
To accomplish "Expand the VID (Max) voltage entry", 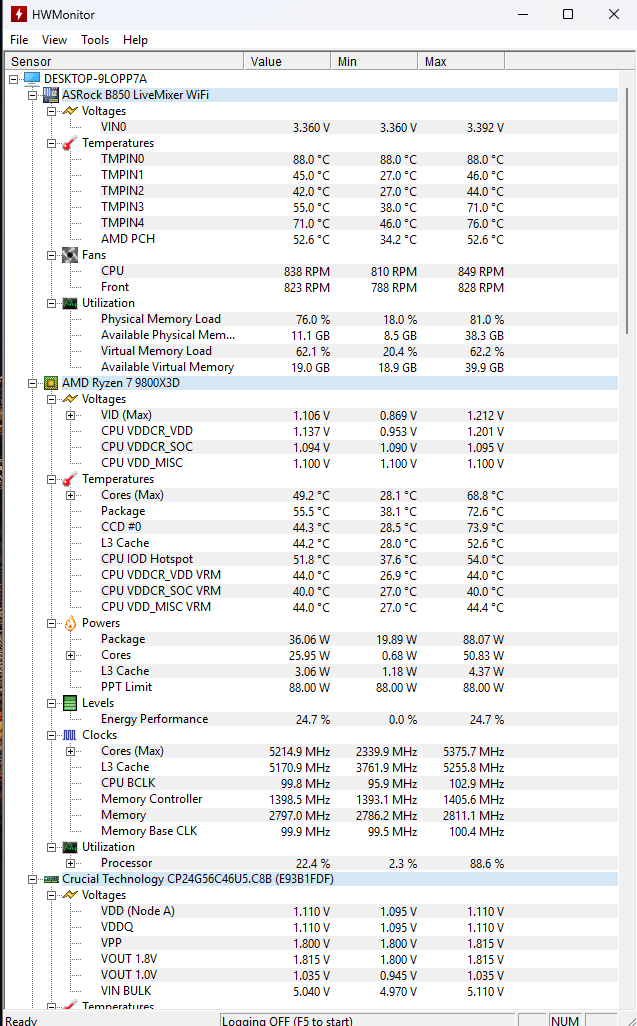I will 71,415.
